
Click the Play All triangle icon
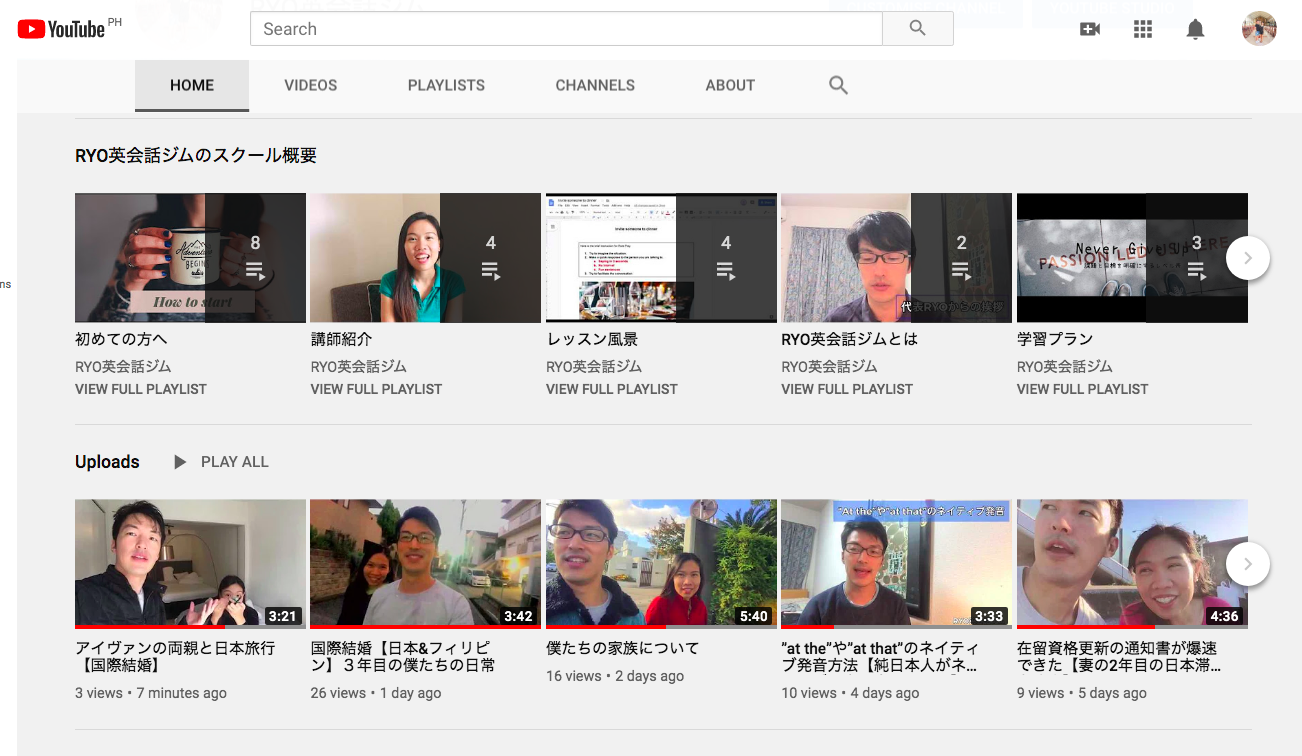pos(180,462)
